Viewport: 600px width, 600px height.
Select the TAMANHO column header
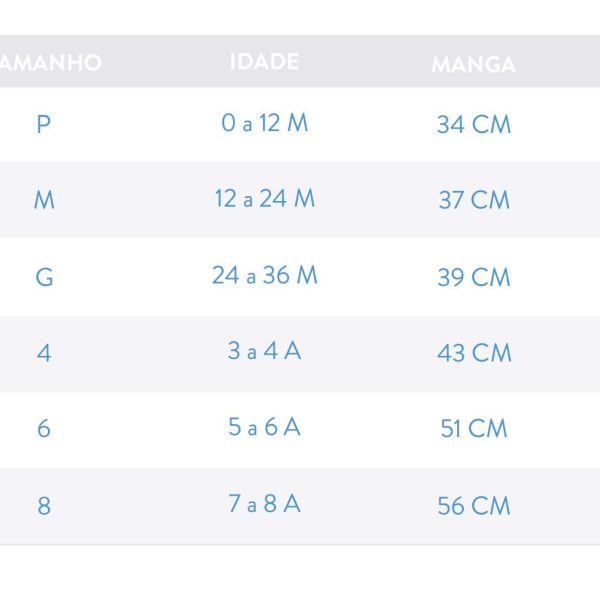(52, 63)
